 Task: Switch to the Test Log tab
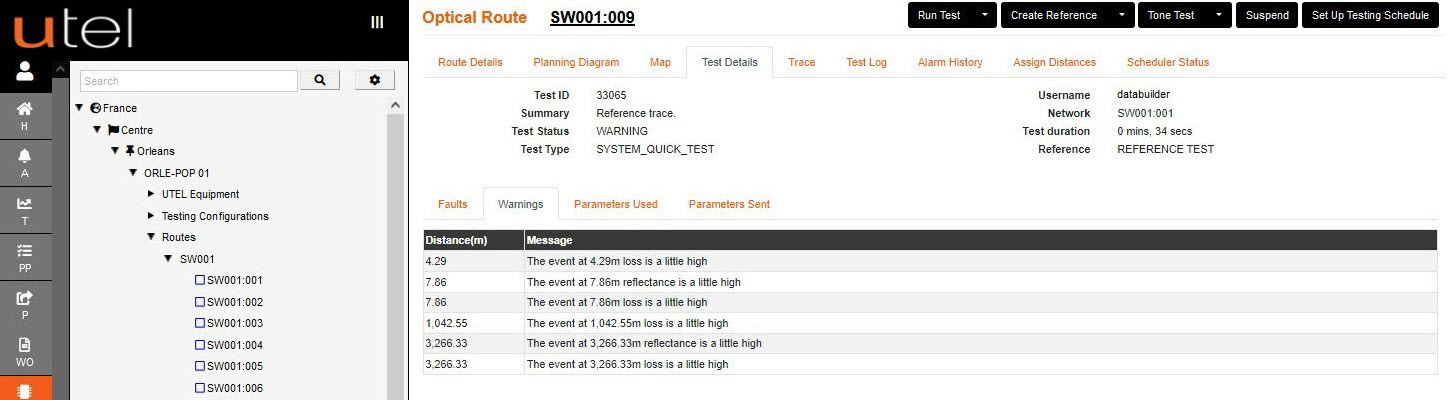[866, 62]
